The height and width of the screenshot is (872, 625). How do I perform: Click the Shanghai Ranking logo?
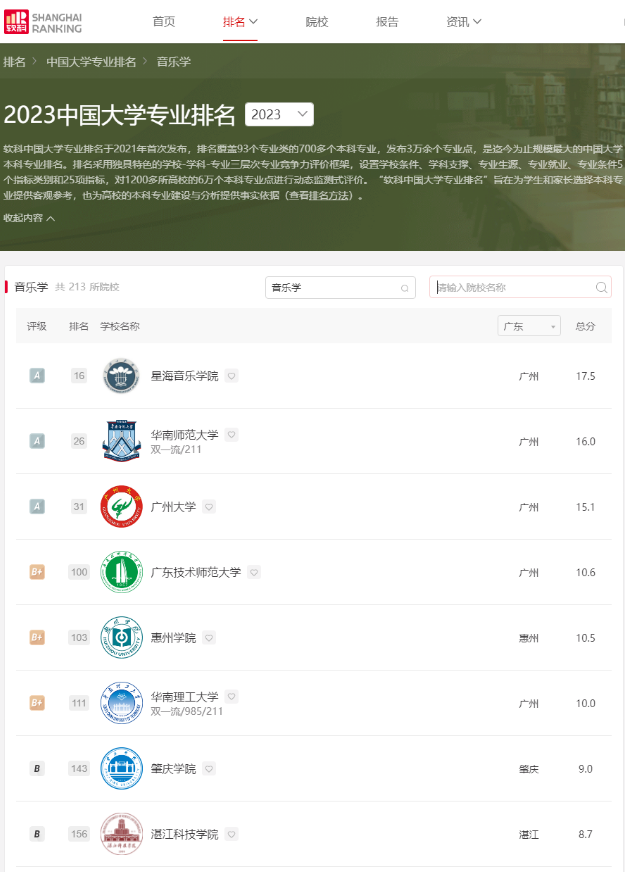click(43, 22)
